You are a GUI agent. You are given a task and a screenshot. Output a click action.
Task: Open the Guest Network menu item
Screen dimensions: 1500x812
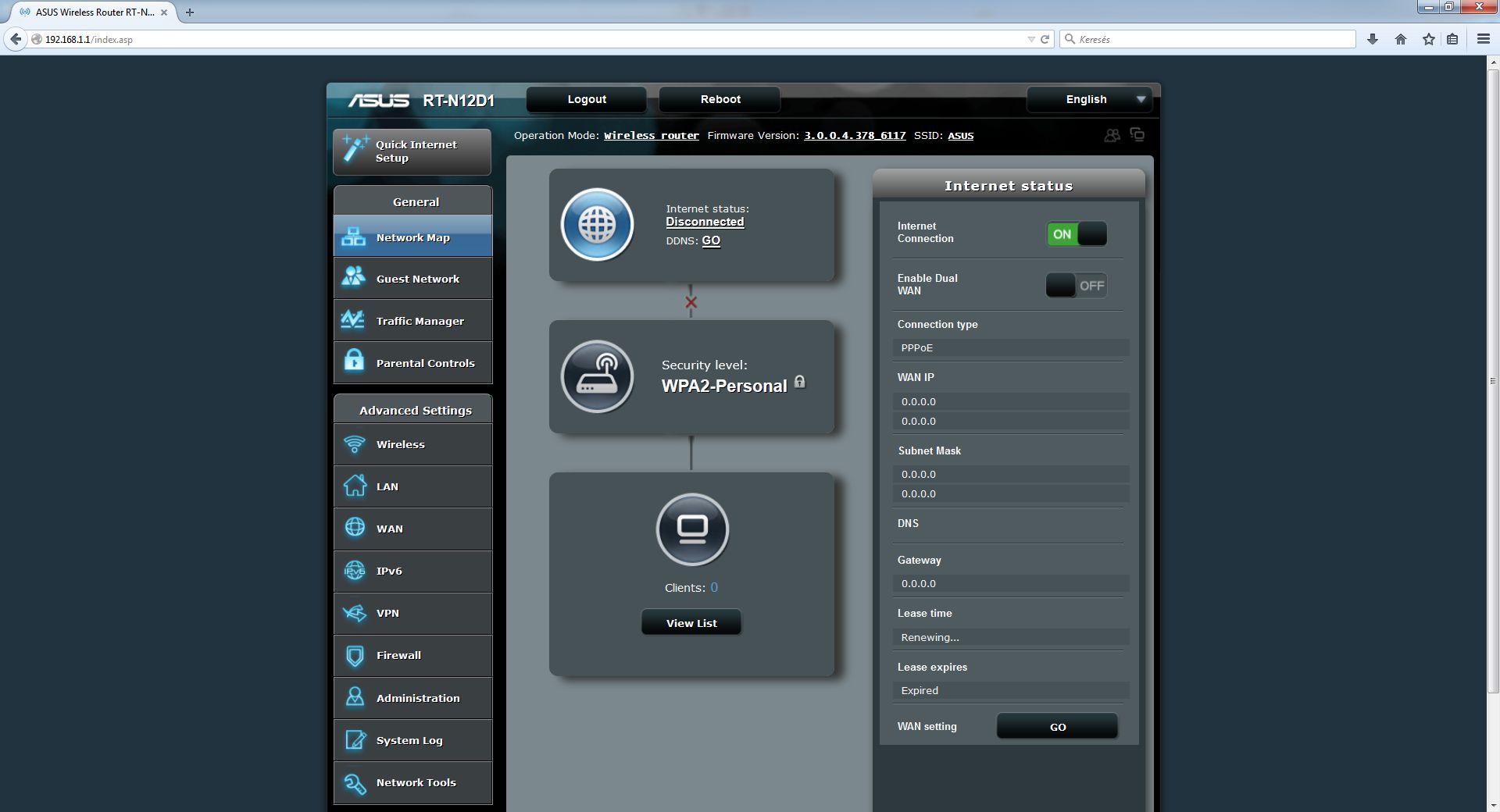pos(413,279)
